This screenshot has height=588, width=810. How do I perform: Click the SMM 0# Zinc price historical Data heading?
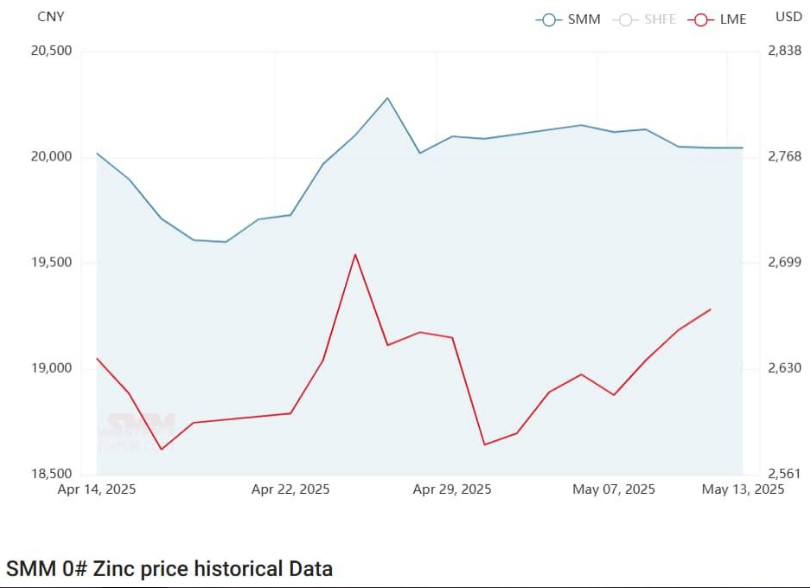170,569
